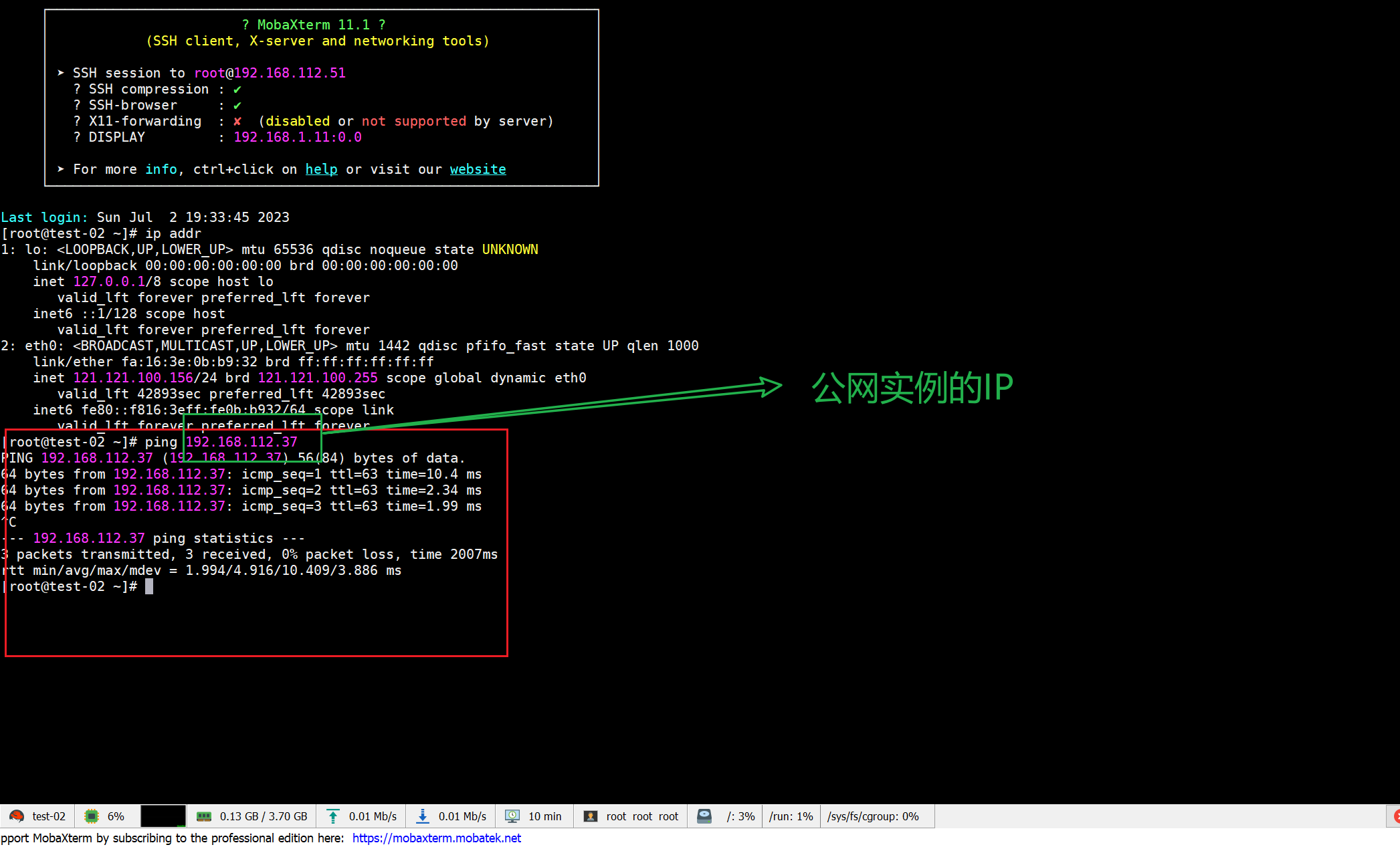This screenshot has width=1400, height=847.
Task: Click the terminal cursor at the prompt
Action: point(148,586)
